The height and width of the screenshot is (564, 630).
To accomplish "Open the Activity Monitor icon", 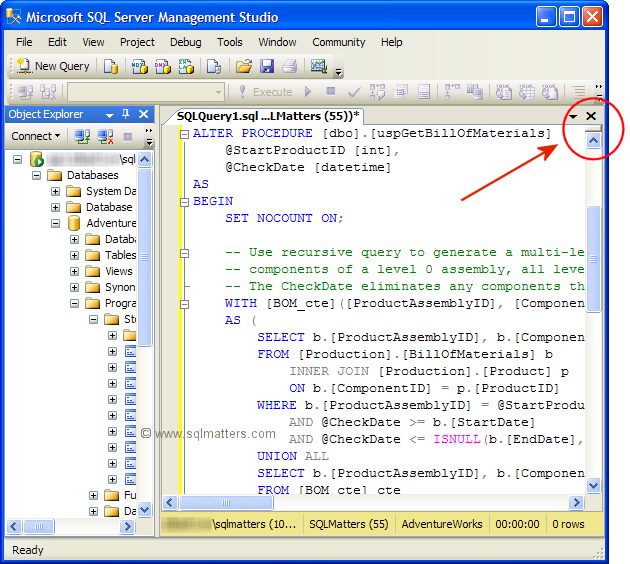I will click(319, 66).
